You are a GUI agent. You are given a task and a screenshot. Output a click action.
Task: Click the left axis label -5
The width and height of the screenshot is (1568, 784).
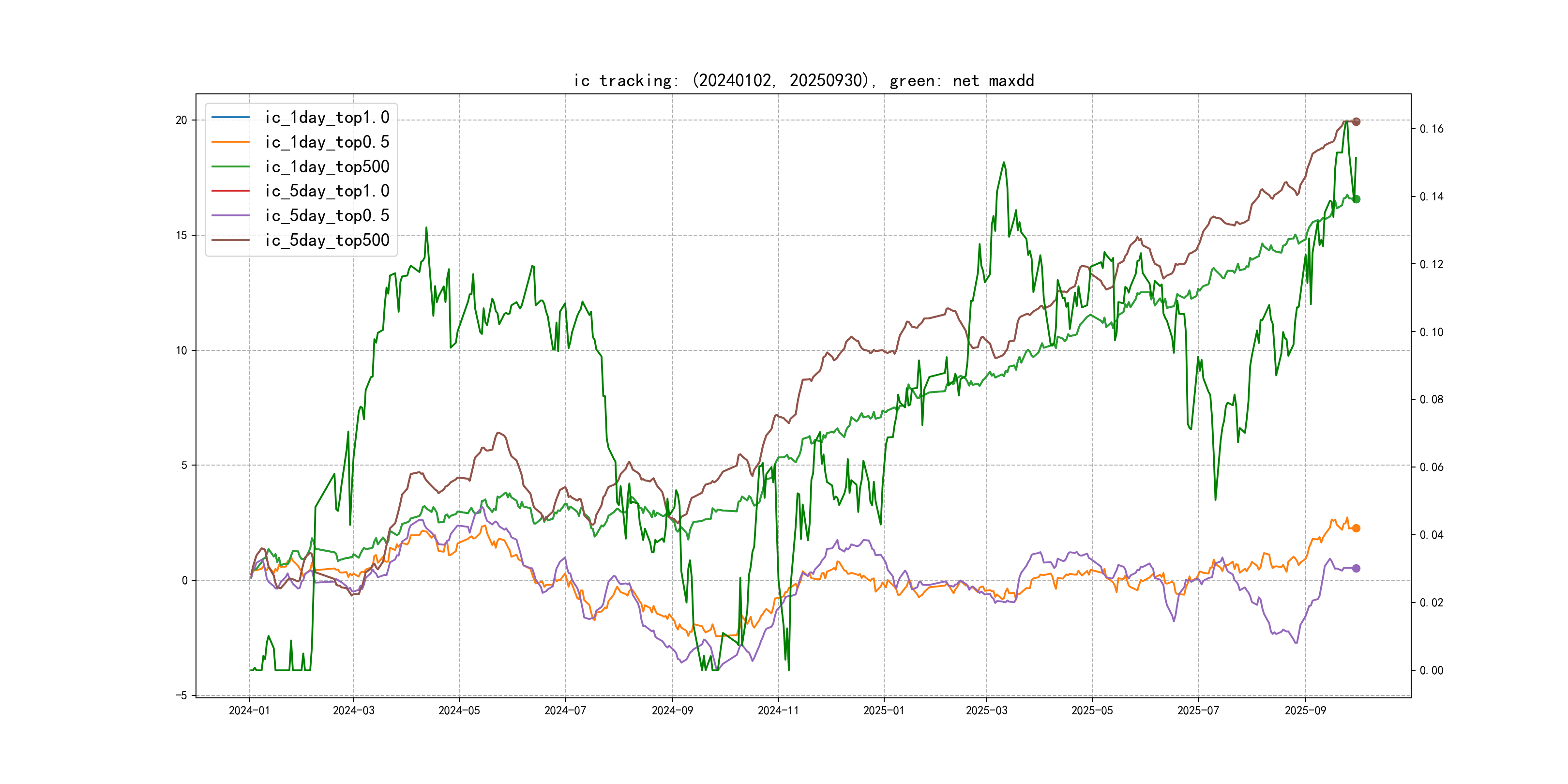coord(181,696)
